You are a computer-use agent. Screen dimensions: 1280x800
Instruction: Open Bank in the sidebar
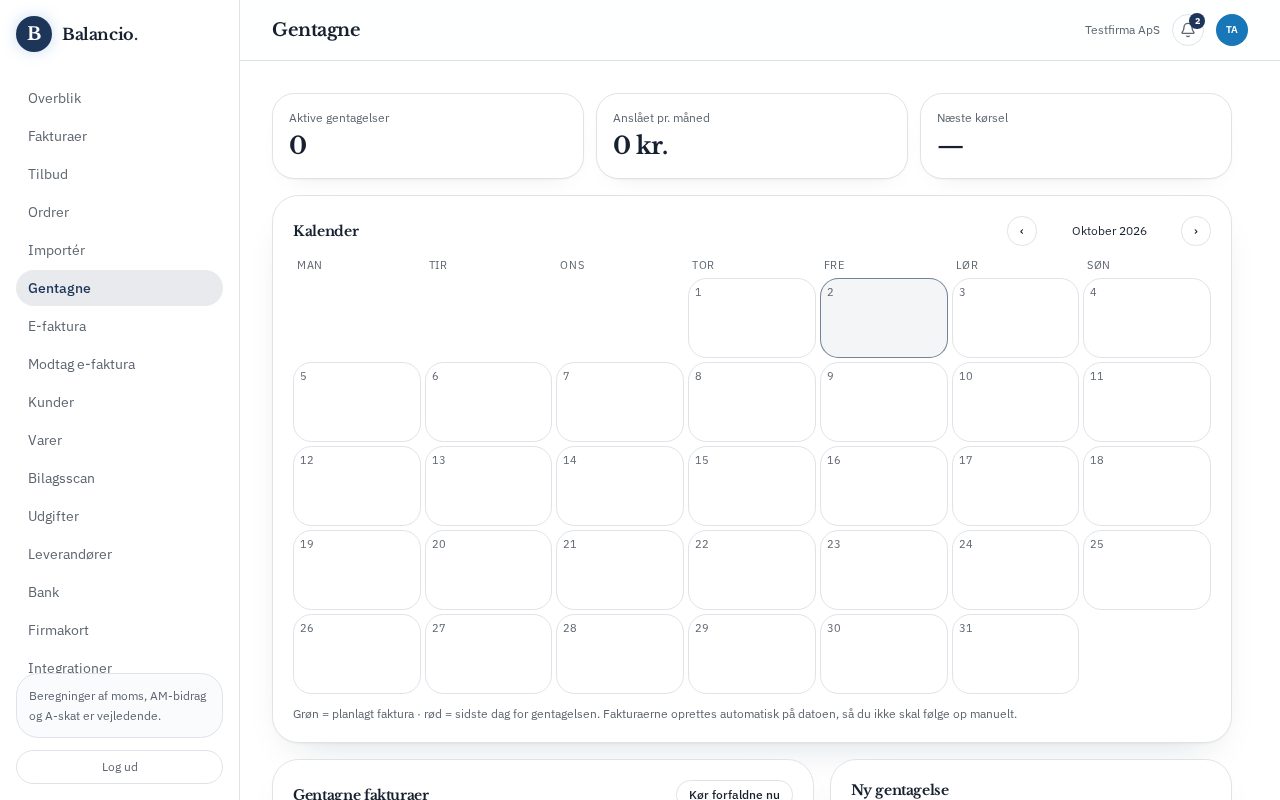[x=119, y=592]
